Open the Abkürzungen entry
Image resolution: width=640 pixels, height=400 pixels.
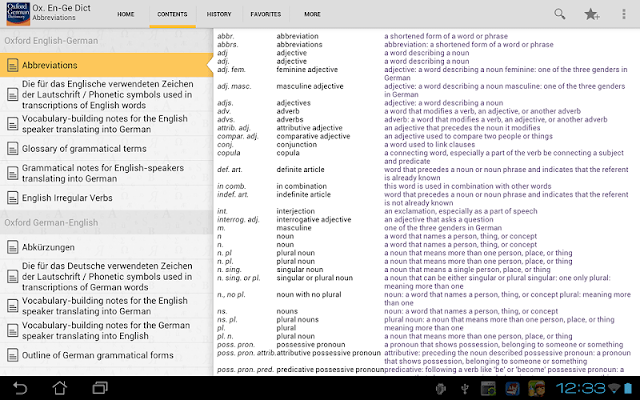[106, 247]
